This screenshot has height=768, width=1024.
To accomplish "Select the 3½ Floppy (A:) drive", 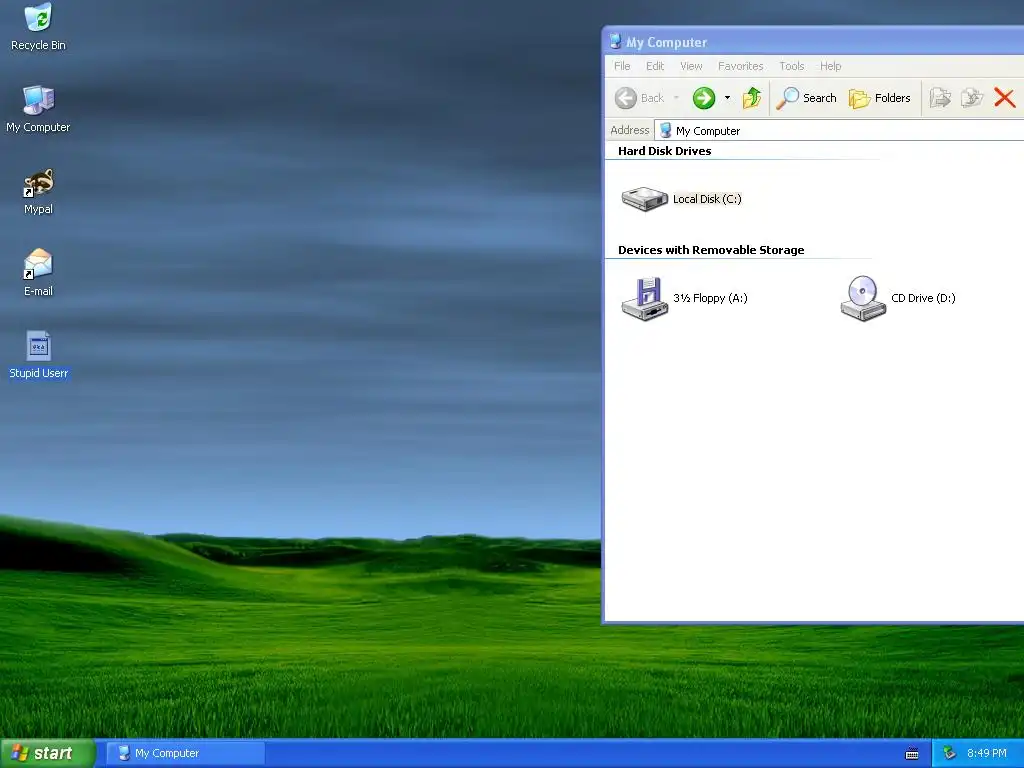I will (684, 298).
